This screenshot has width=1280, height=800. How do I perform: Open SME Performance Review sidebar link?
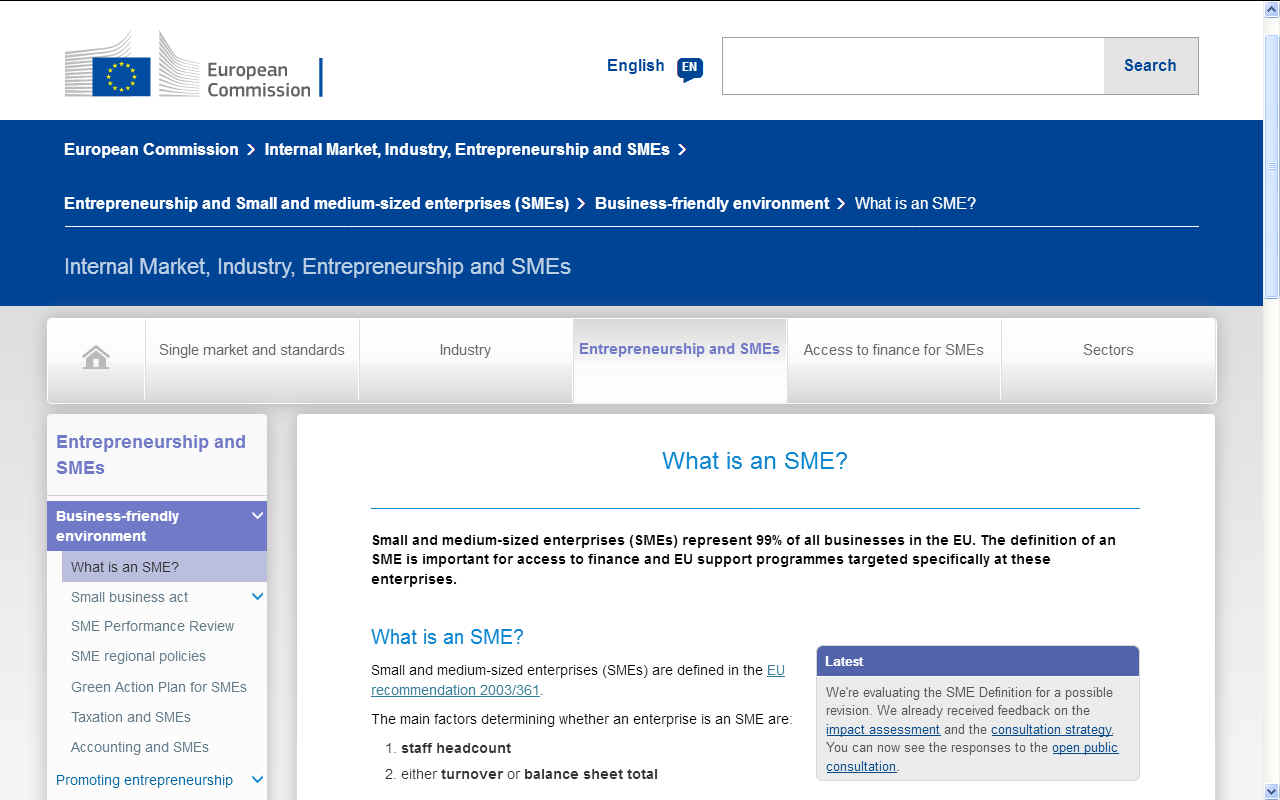coord(152,626)
